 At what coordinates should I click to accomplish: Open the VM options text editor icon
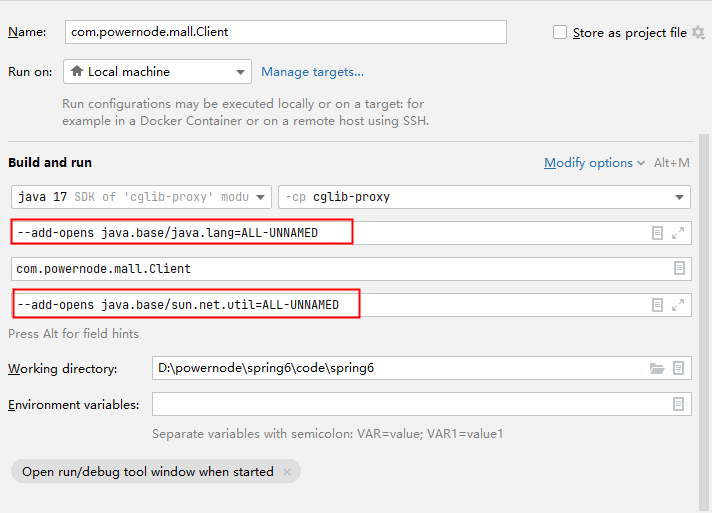[658, 233]
